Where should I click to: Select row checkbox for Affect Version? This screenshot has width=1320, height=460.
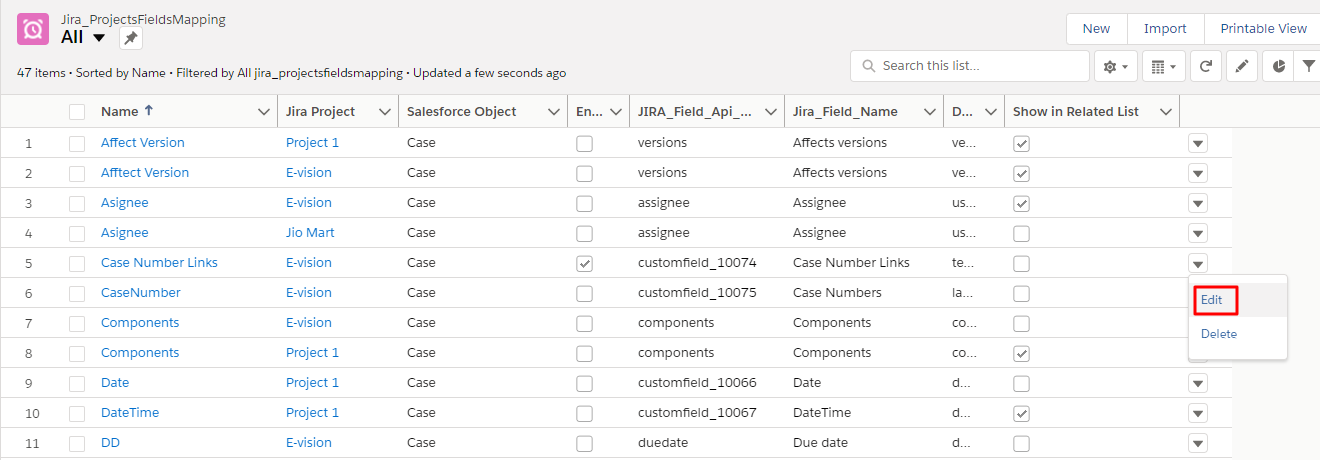[77, 143]
